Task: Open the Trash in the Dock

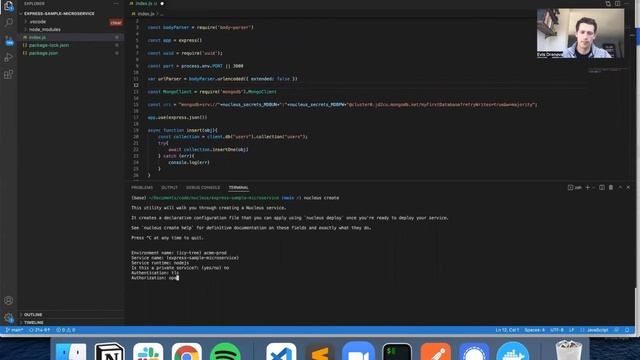Action: tap(569, 351)
